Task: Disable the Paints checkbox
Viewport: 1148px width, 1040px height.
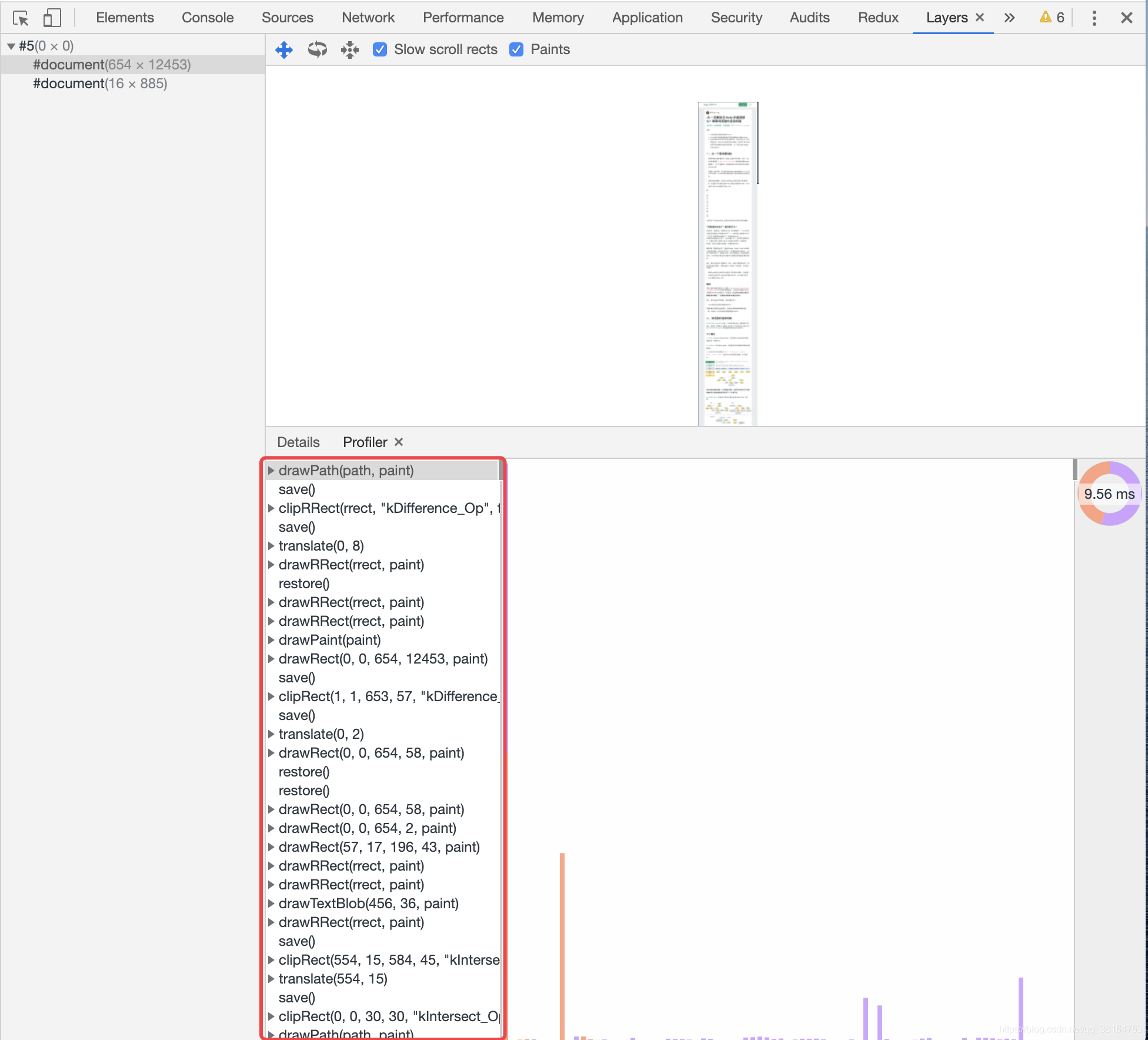Action: pos(516,50)
